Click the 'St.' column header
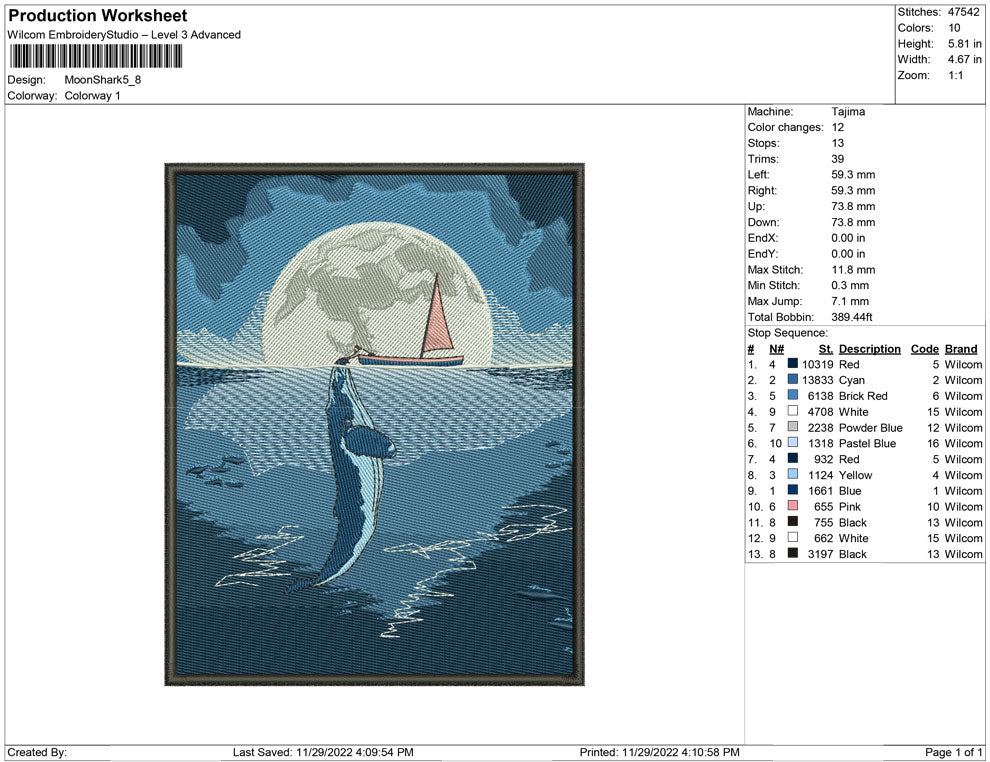 click(x=826, y=349)
